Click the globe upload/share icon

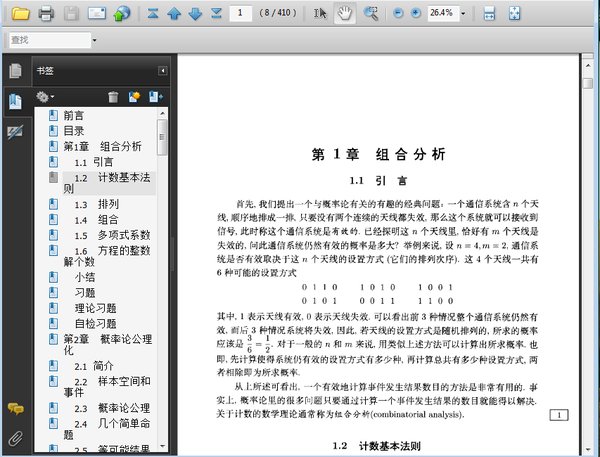point(122,13)
